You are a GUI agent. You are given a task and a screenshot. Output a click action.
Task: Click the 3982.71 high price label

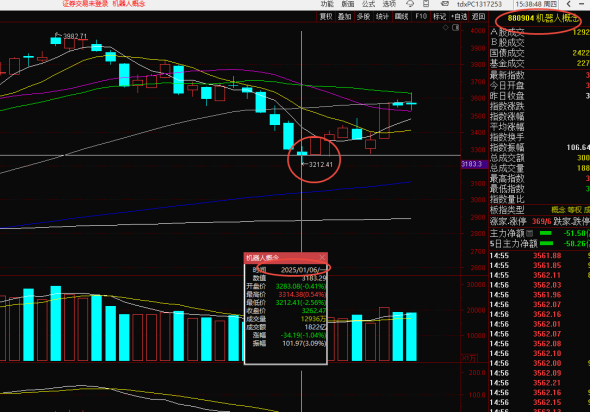coord(75,36)
